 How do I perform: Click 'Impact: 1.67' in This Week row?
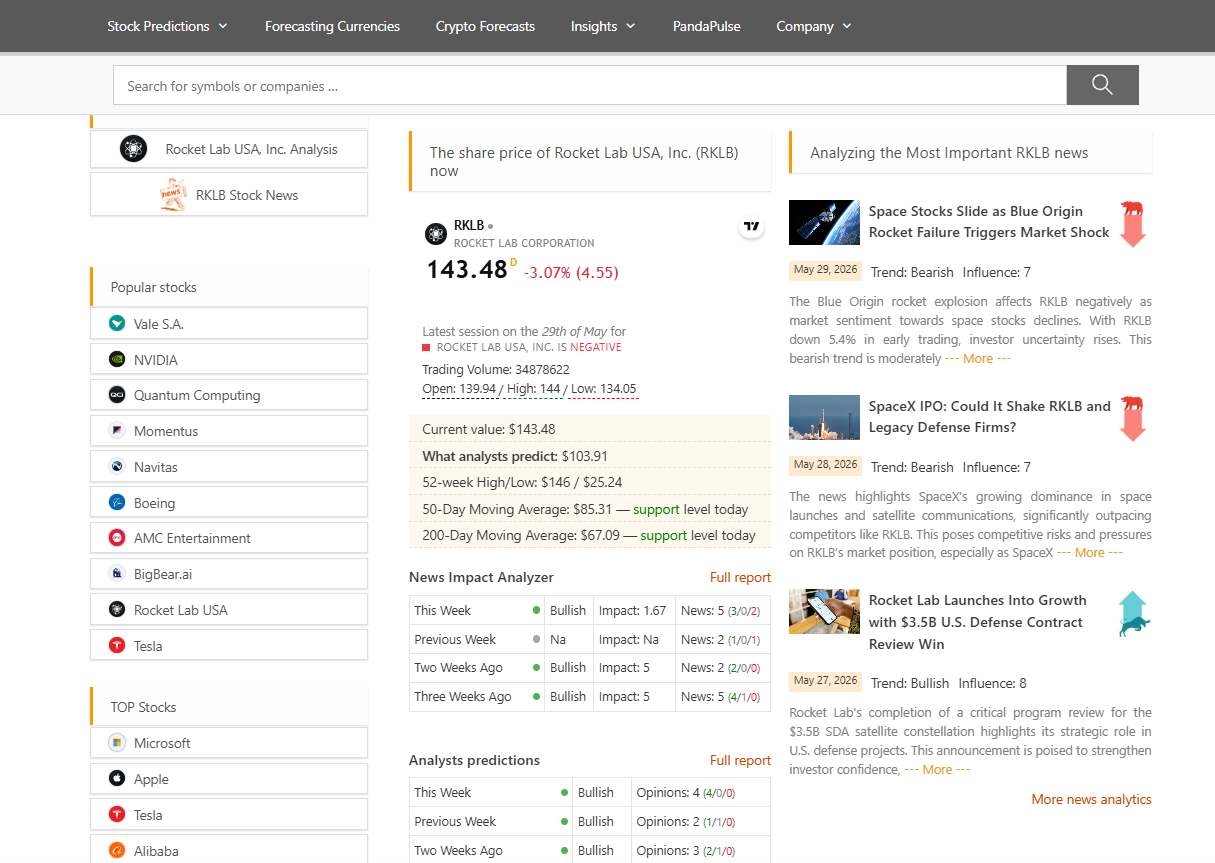click(632, 610)
